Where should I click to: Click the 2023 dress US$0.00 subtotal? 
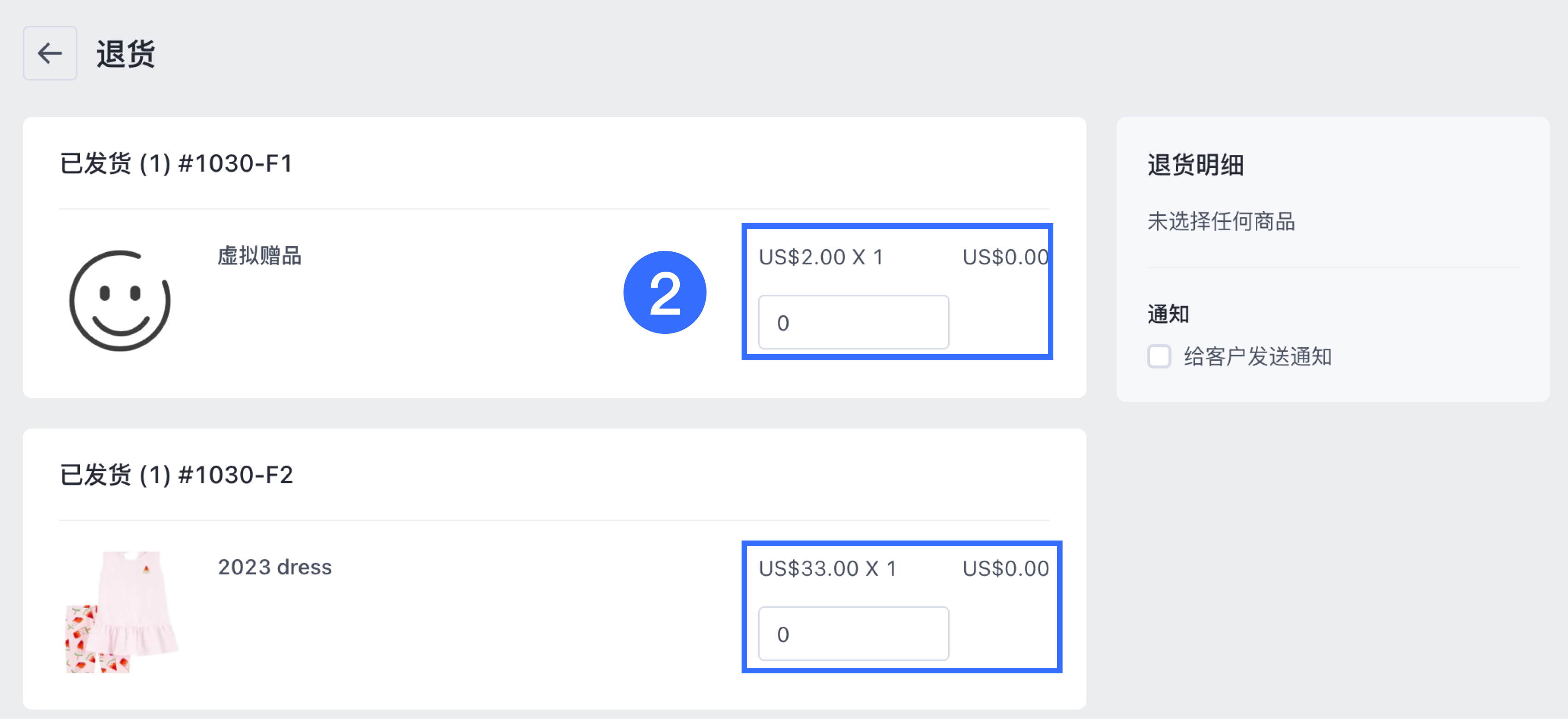point(1005,568)
